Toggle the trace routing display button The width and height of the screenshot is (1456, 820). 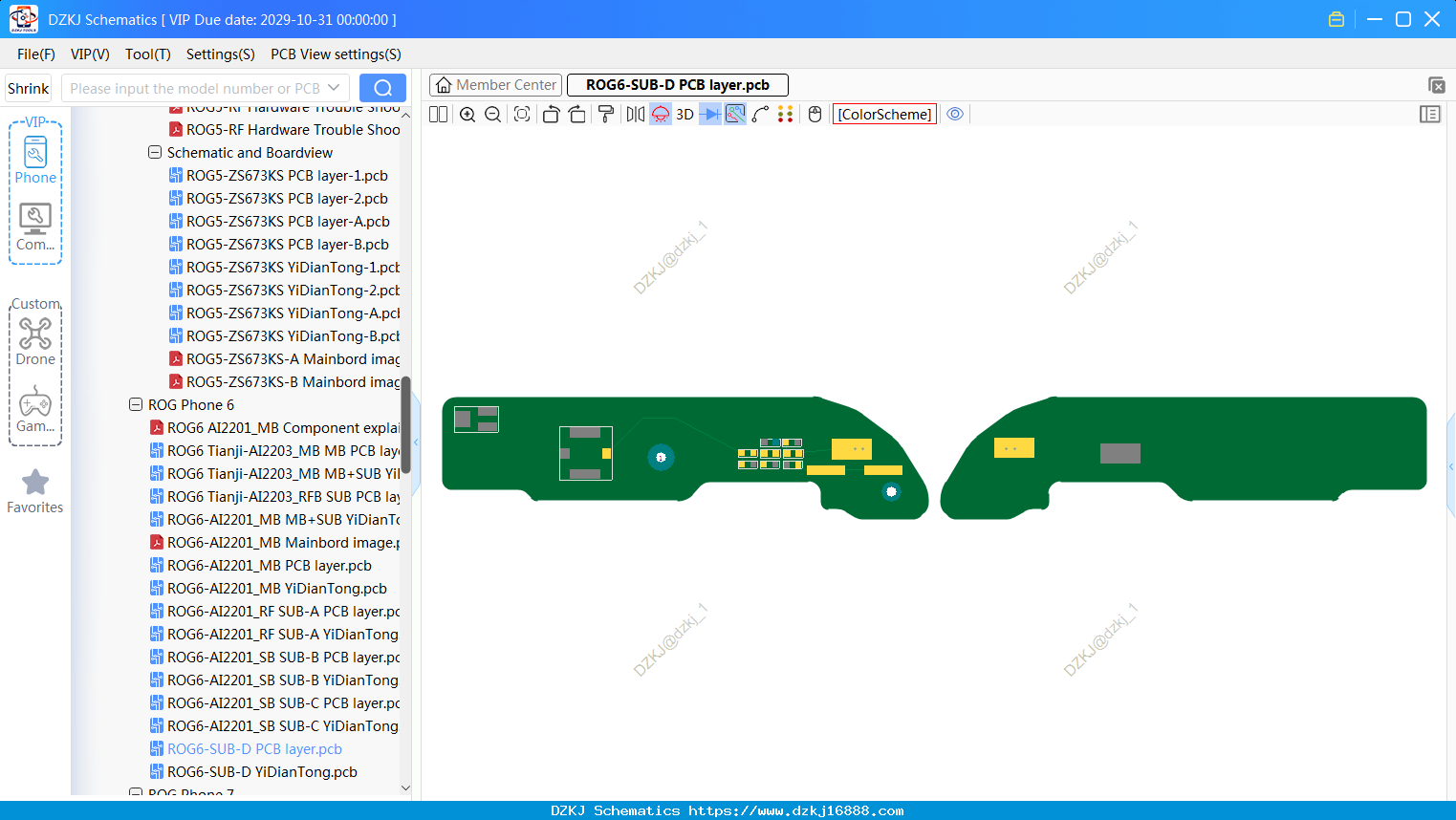tap(735, 115)
